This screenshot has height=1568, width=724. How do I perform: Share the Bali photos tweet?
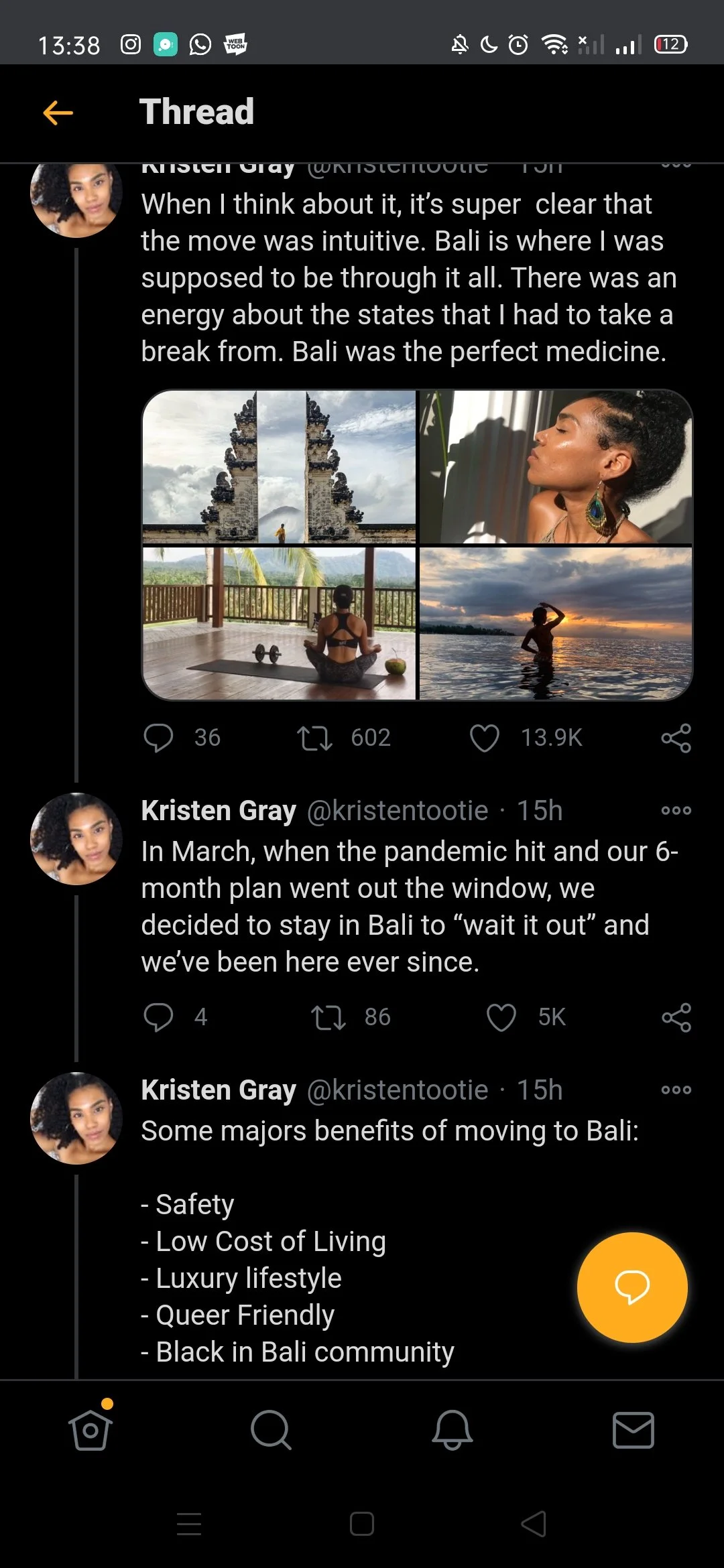pos(676,738)
